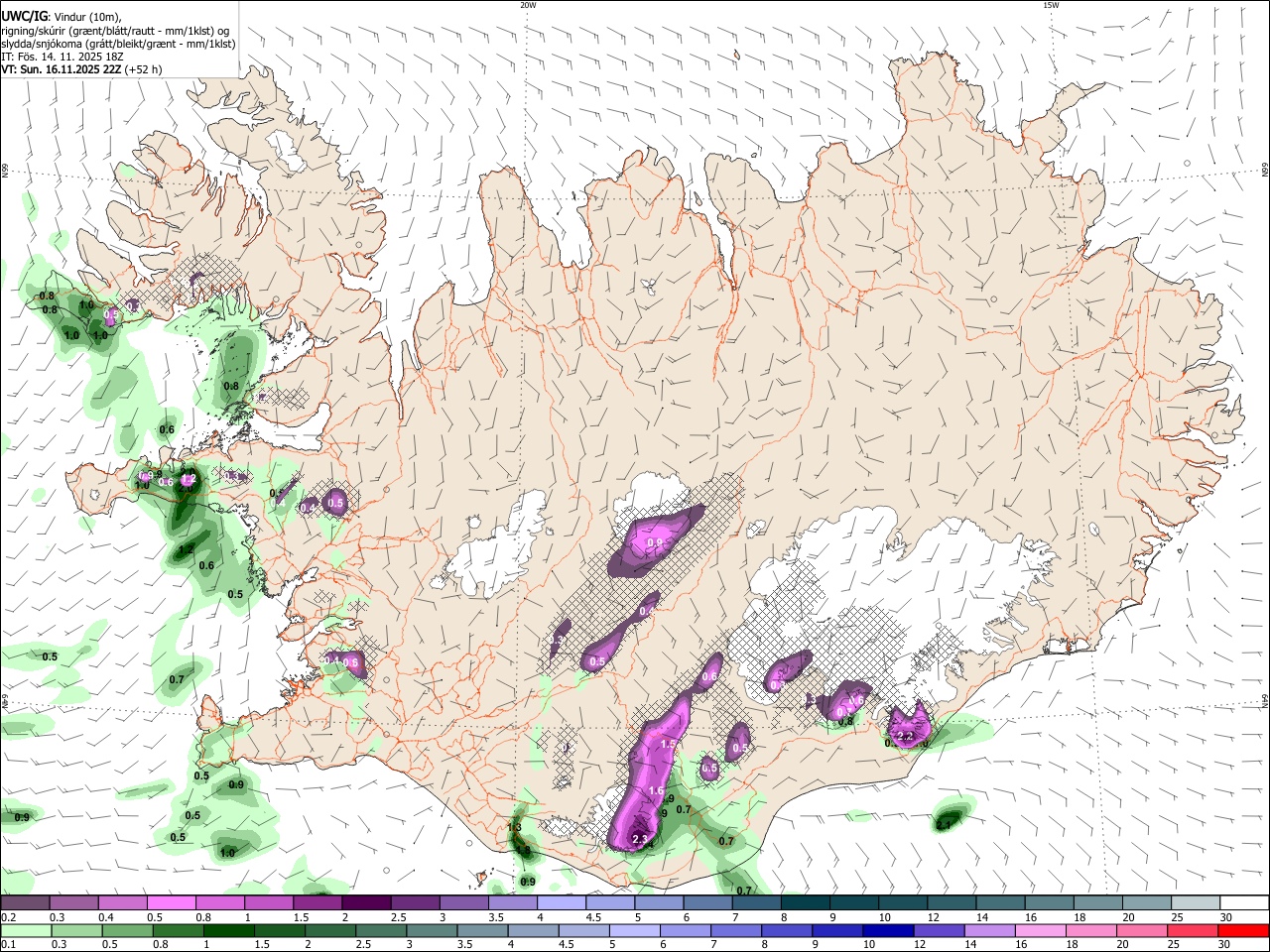Screen dimensions: 1270x952
Task: Click the palest green 0.1–0.3 swatch in lower legend row
Action: pyautogui.click(x=25, y=930)
